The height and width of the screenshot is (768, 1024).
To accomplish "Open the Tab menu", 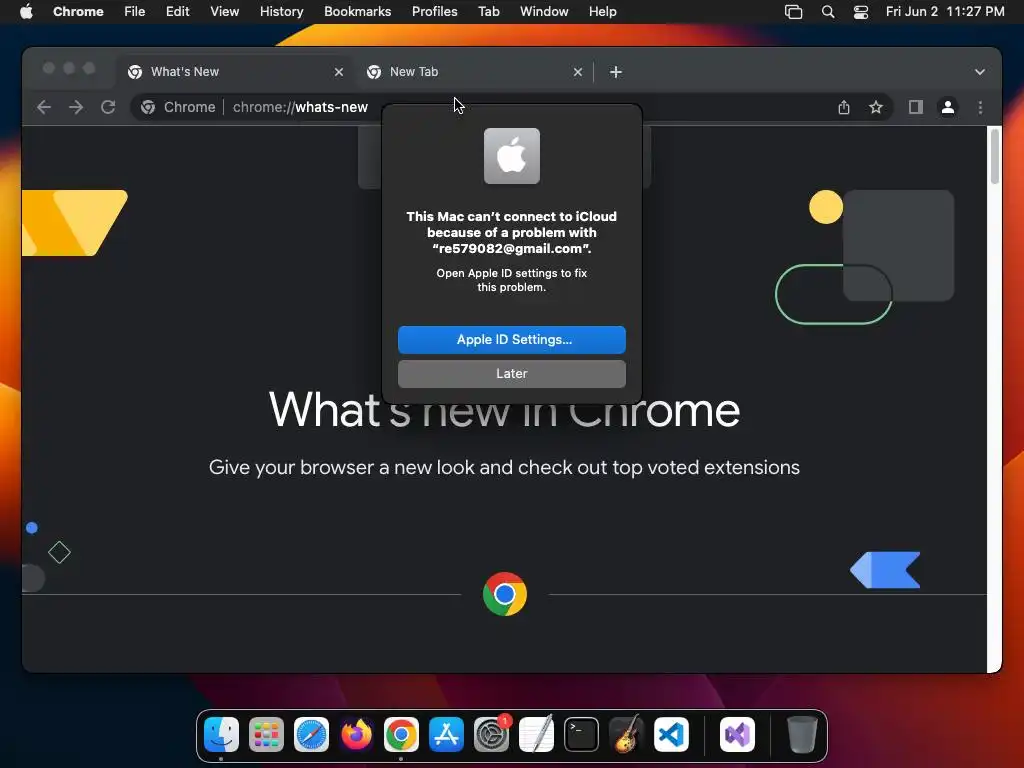I will pyautogui.click(x=488, y=12).
